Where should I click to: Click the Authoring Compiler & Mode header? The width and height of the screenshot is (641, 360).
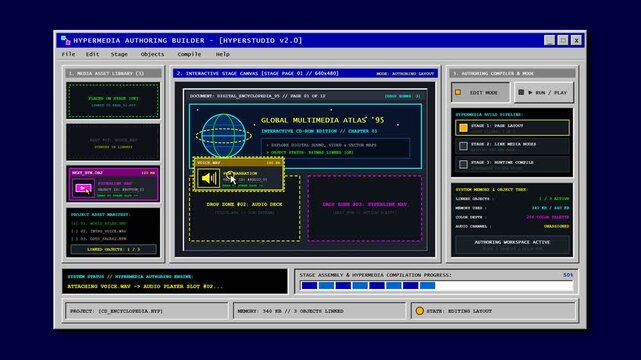[x=512, y=74]
